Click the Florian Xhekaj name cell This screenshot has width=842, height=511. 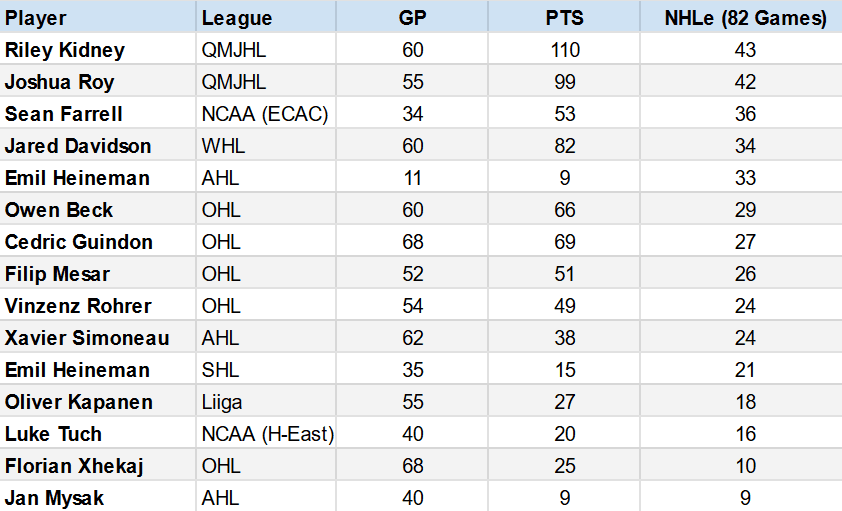[98, 465]
